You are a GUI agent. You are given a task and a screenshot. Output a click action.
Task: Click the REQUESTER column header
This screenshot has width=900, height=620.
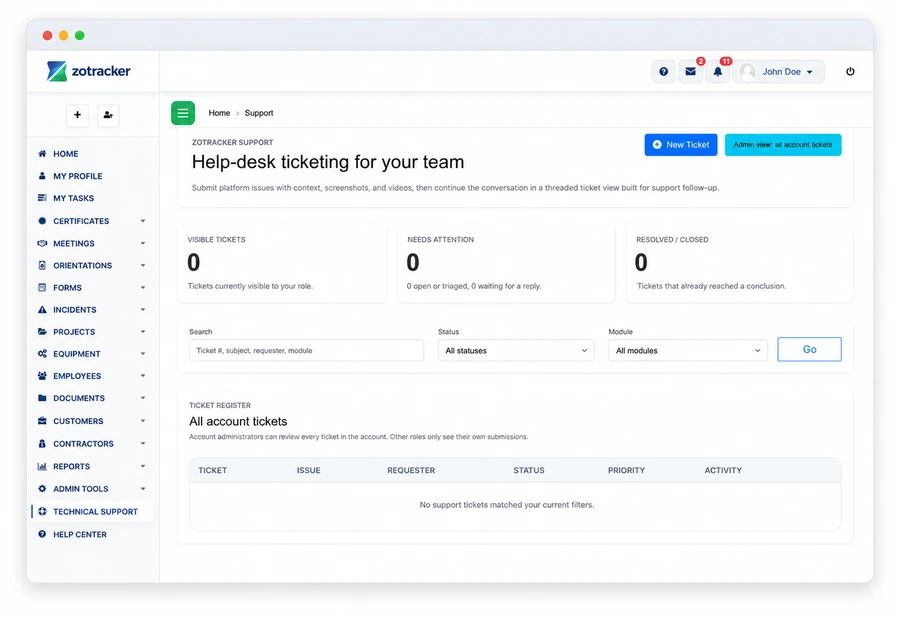[411, 470]
